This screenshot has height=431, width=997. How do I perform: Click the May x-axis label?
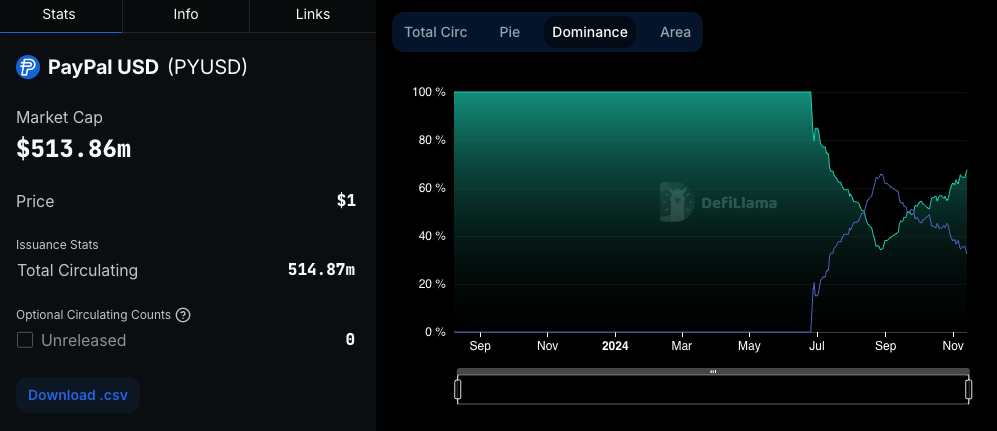749,346
